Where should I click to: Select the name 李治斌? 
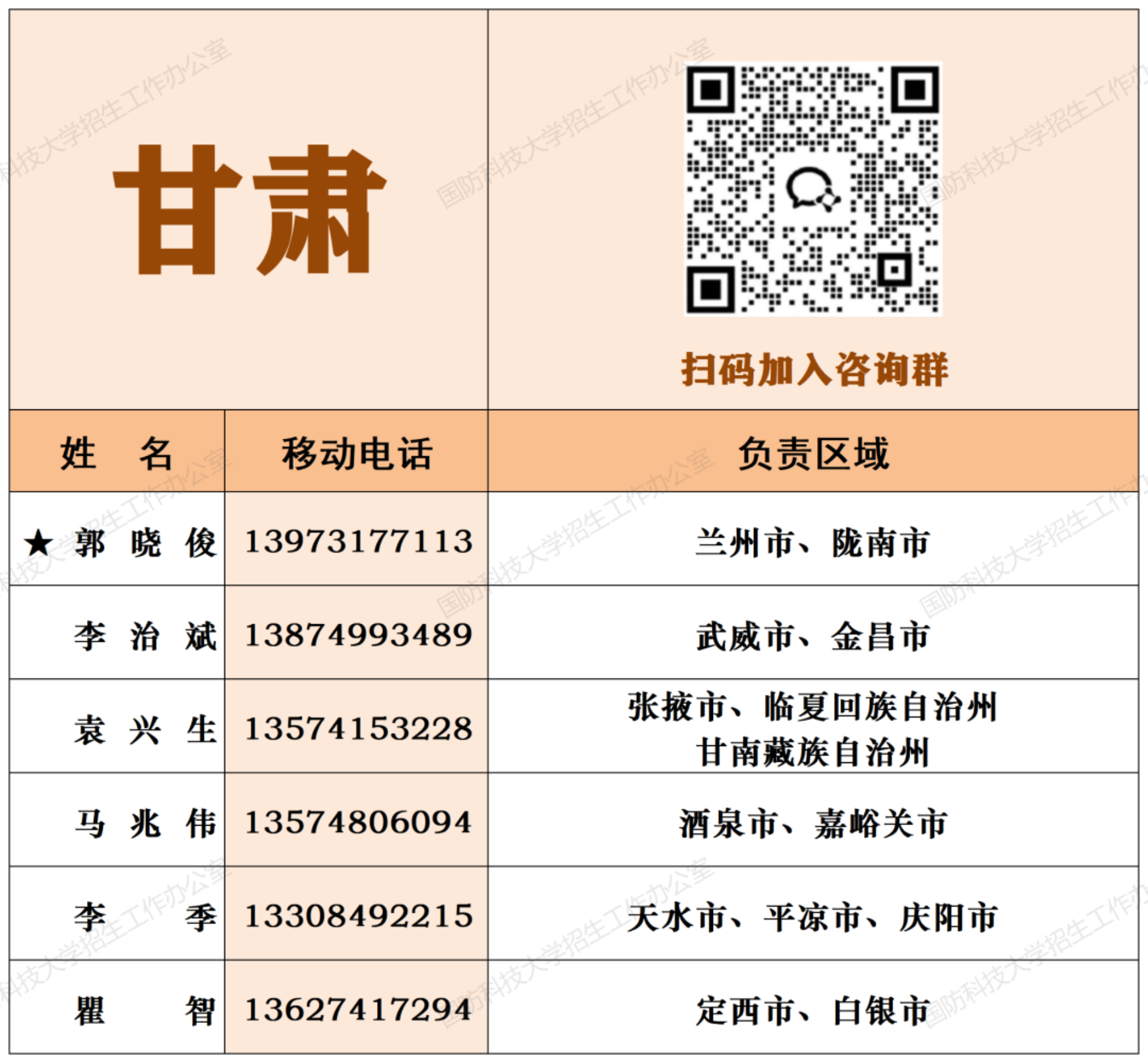(145, 636)
